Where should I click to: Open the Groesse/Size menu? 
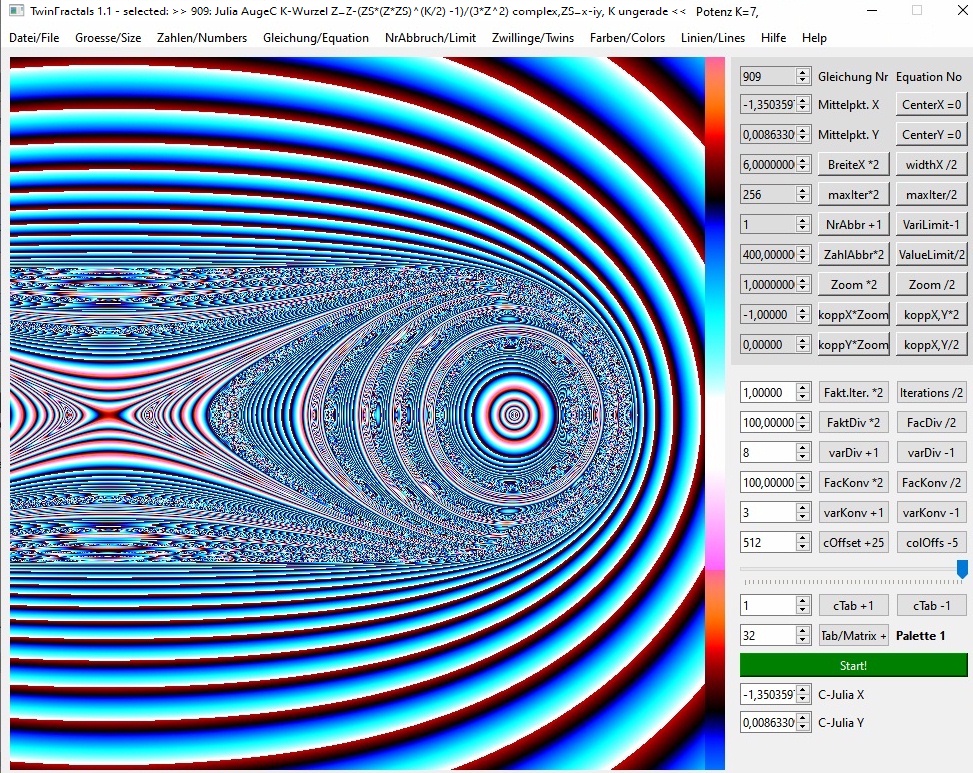click(108, 38)
